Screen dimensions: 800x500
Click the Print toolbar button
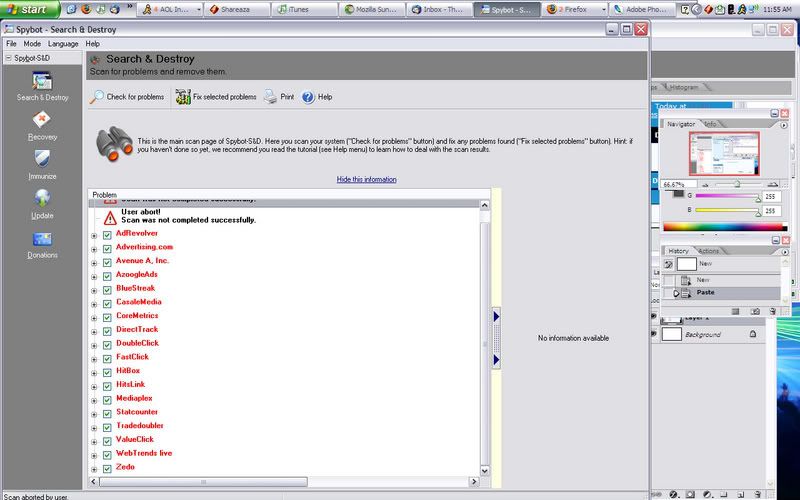click(279, 96)
